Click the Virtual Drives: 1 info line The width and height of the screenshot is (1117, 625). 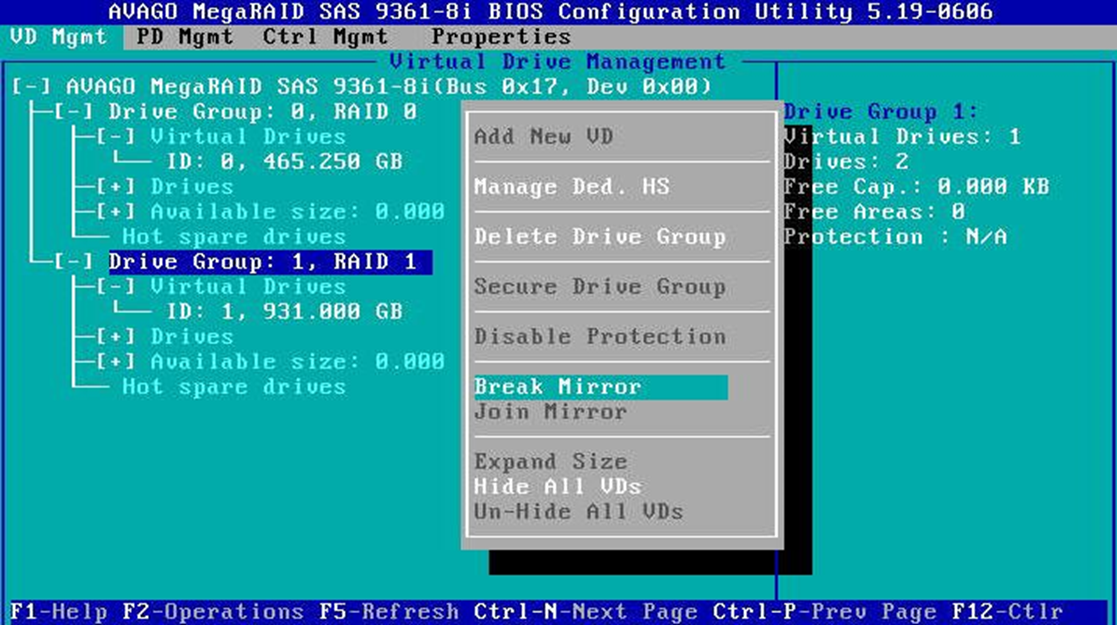click(903, 137)
